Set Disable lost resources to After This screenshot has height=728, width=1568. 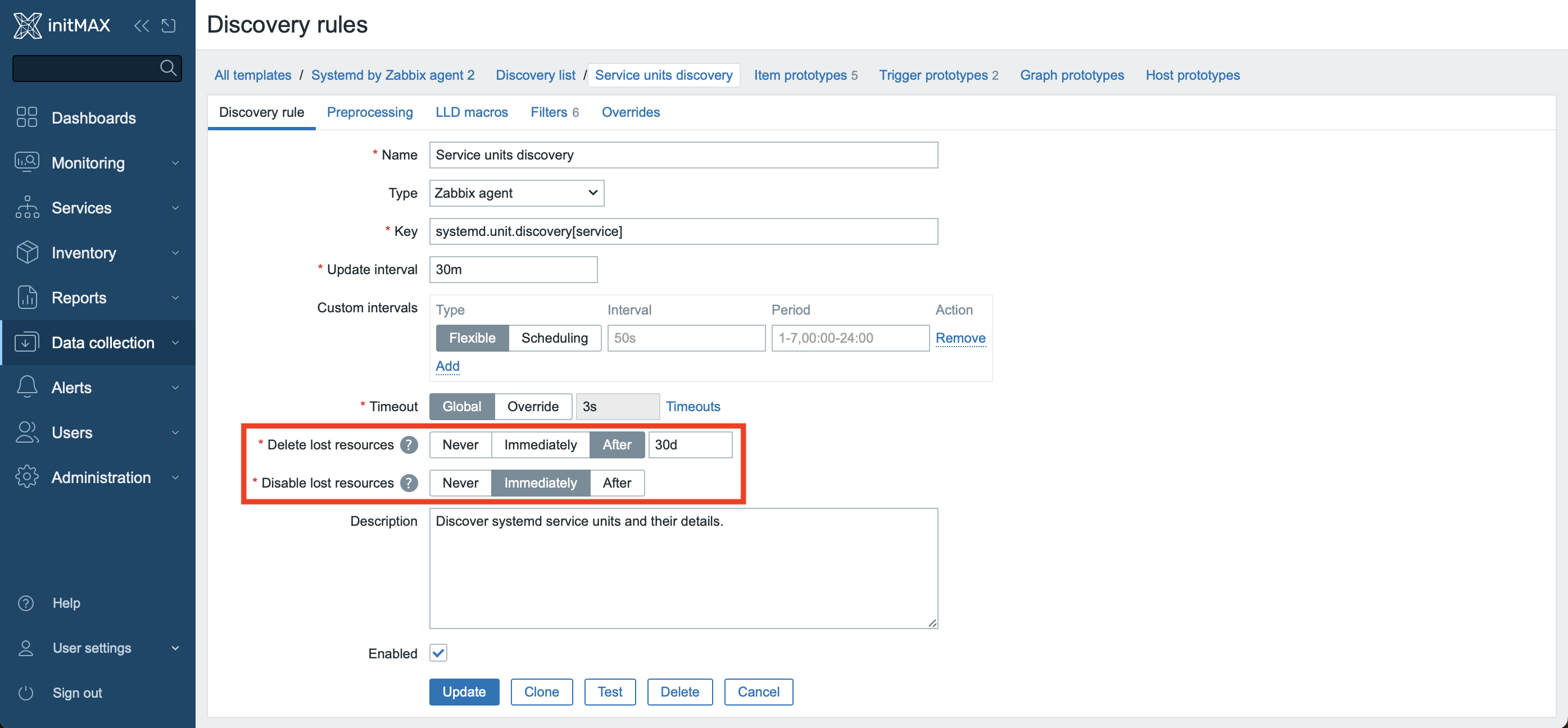617,483
